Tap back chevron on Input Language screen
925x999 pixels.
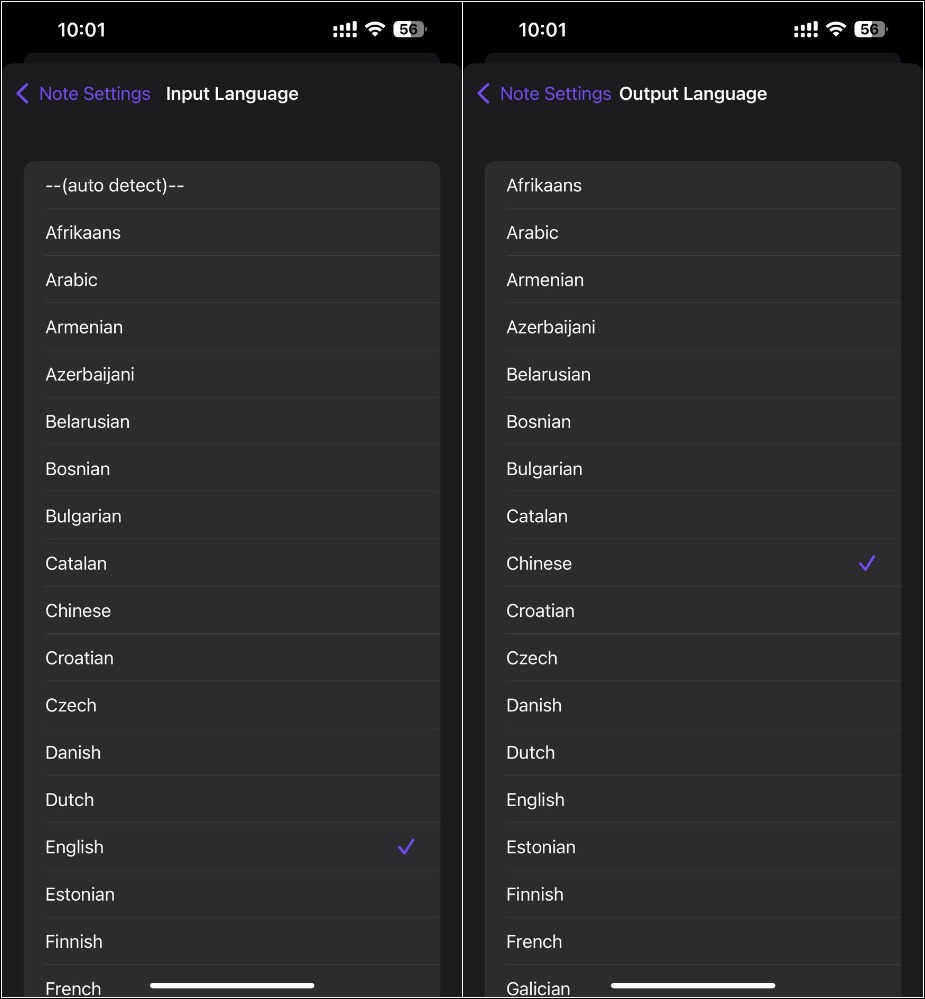pyautogui.click(x=23, y=94)
